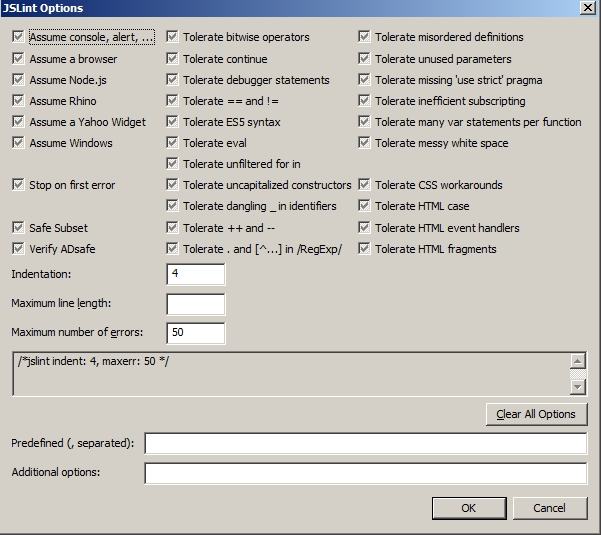Toggle Tolerate HTML fragments checkbox
This screenshot has height=535, width=601.
[364, 249]
